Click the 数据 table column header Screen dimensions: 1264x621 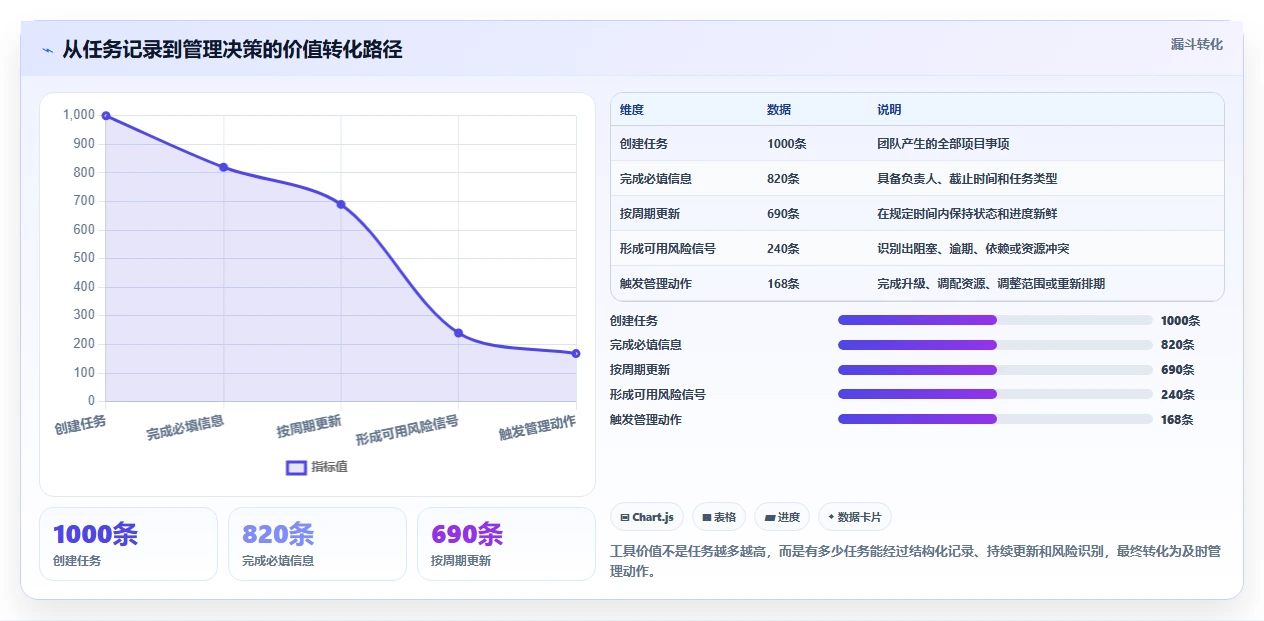pyautogui.click(x=779, y=109)
